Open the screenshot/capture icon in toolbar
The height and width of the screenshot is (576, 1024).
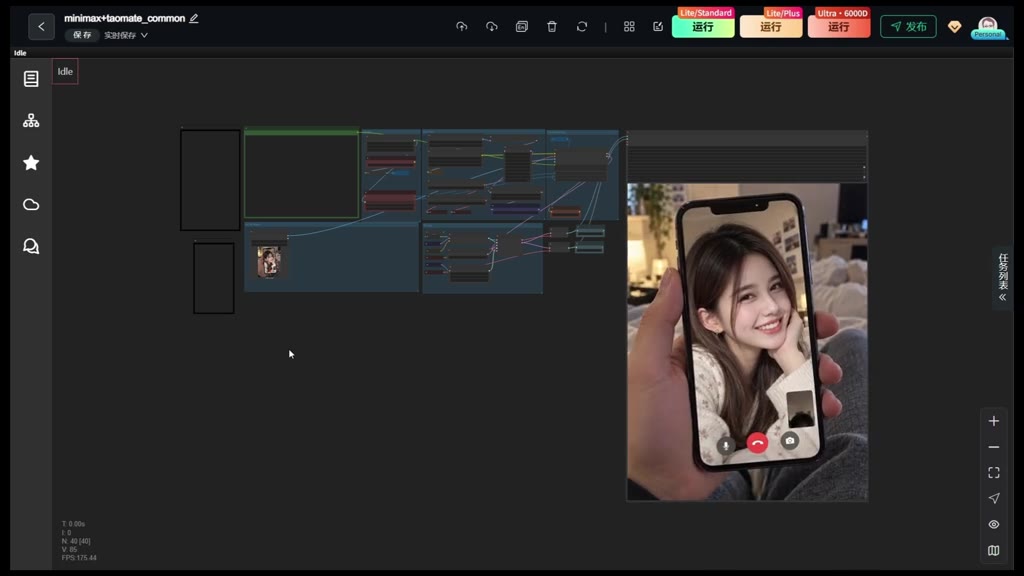tap(522, 27)
